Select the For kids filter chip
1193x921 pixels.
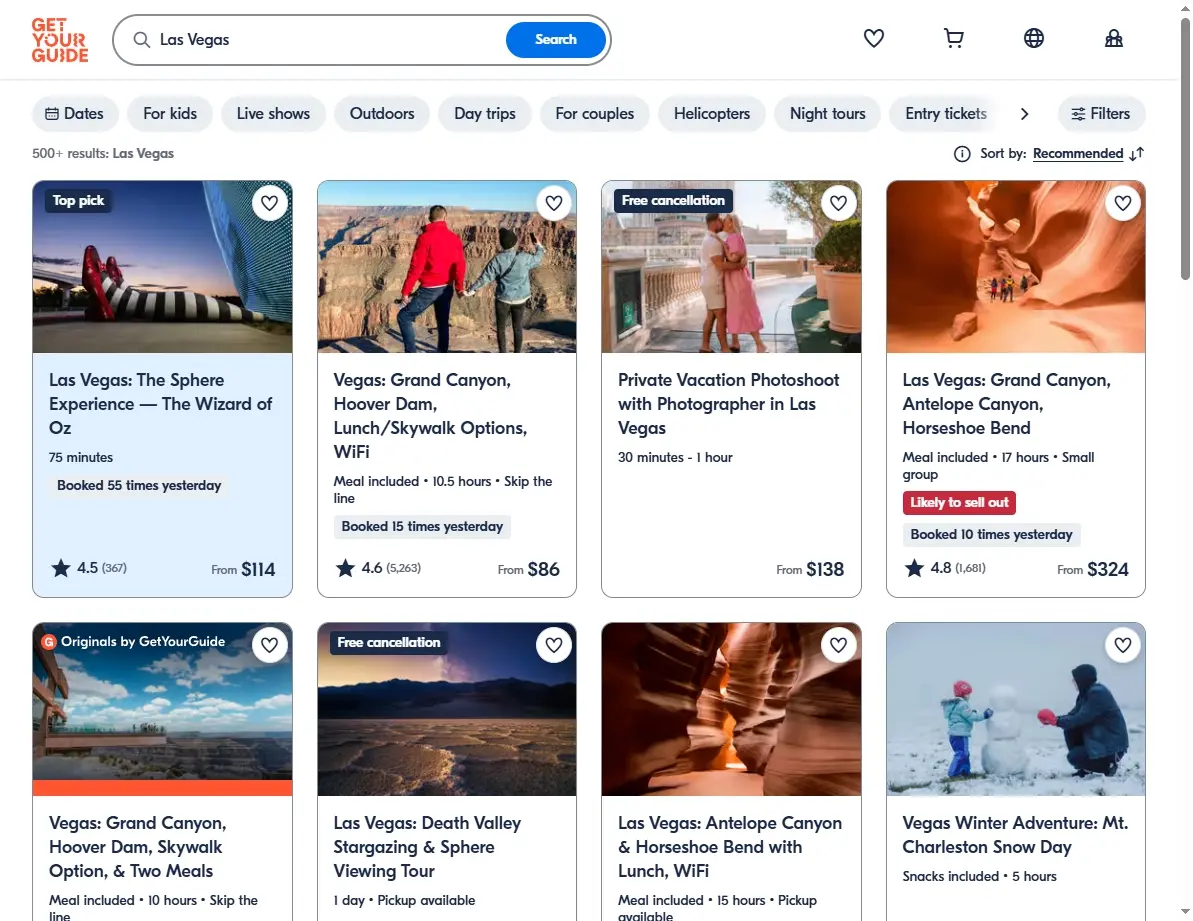pyautogui.click(x=170, y=114)
